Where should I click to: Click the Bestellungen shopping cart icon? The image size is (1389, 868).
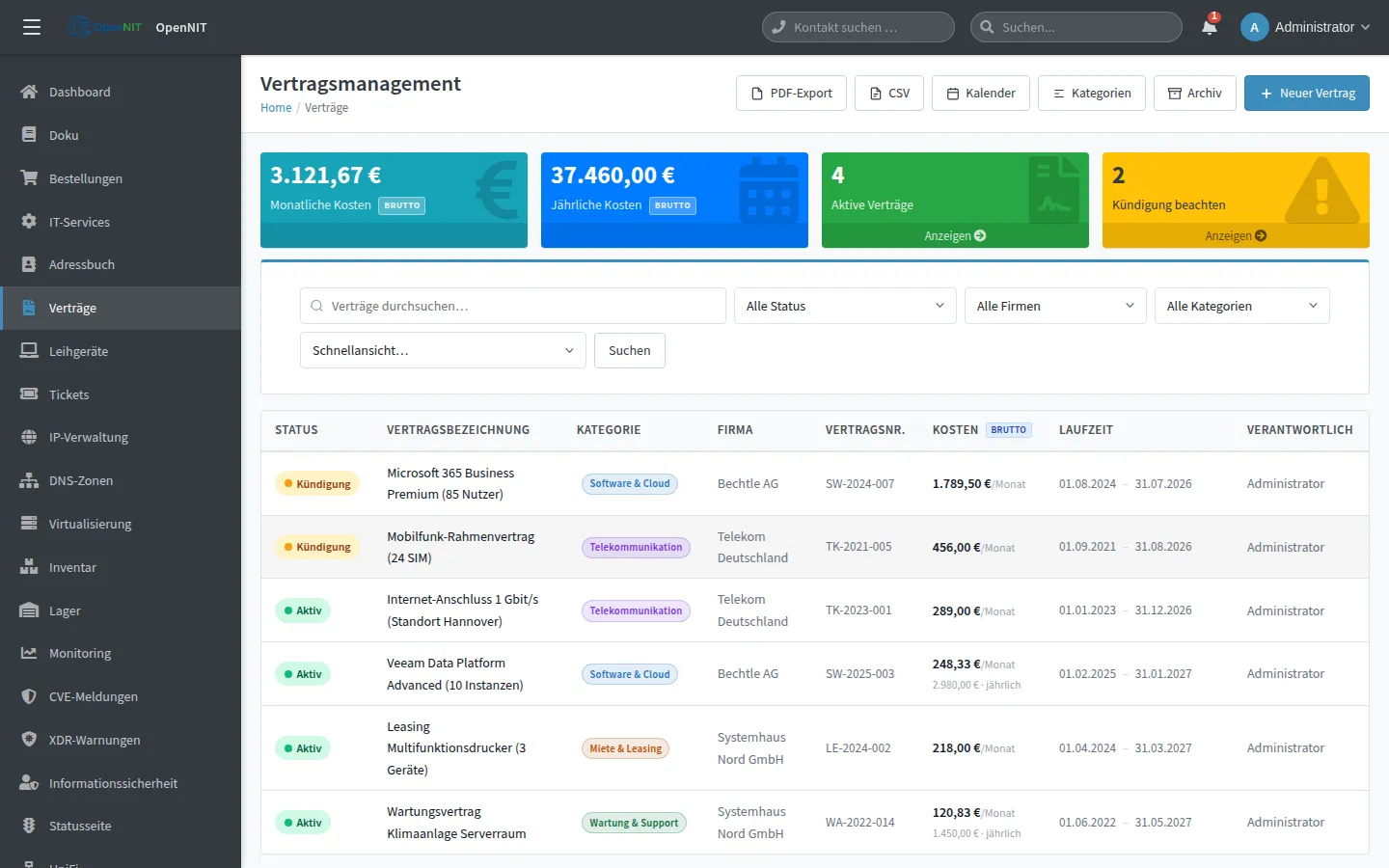coord(29,178)
